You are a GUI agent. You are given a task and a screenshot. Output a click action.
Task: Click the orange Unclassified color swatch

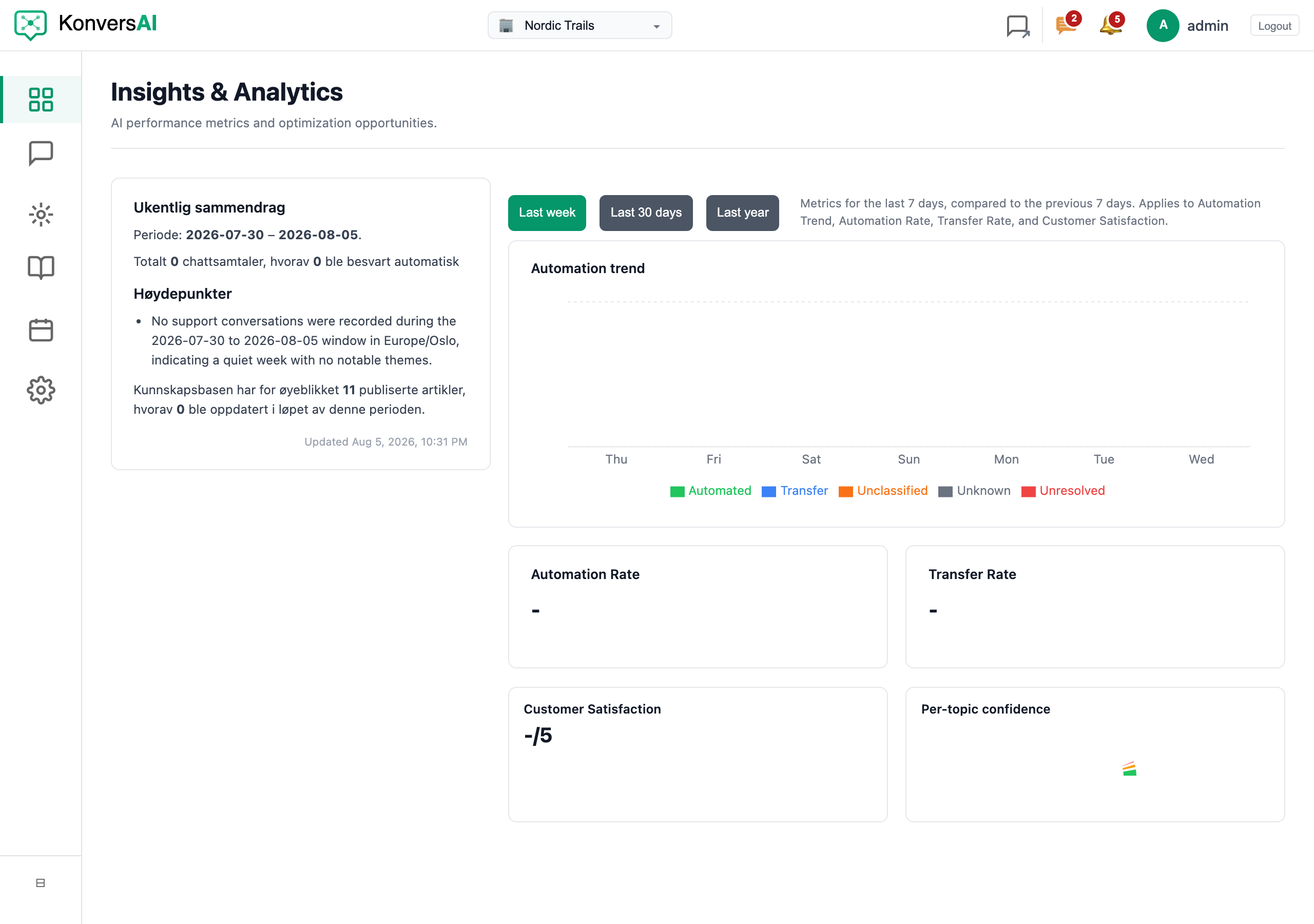click(845, 492)
